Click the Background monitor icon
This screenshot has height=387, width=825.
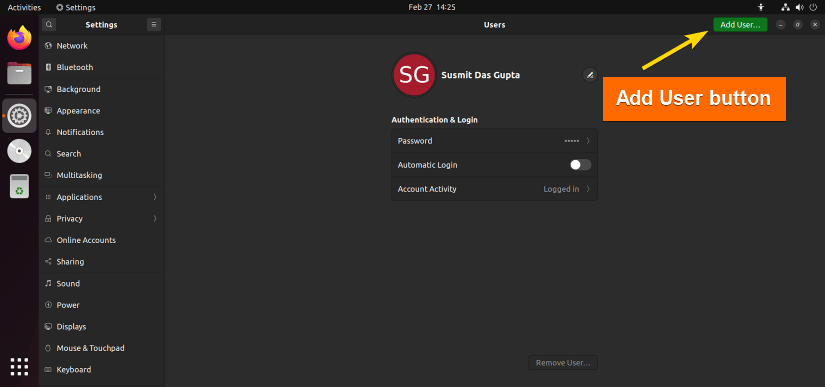pyautogui.click(x=48, y=89)
